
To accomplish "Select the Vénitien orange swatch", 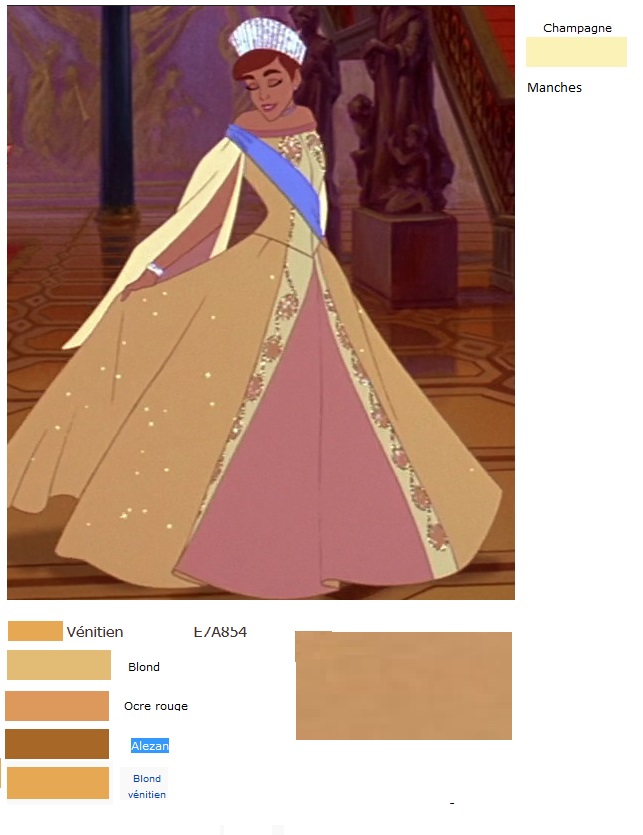I will [35, 631].
